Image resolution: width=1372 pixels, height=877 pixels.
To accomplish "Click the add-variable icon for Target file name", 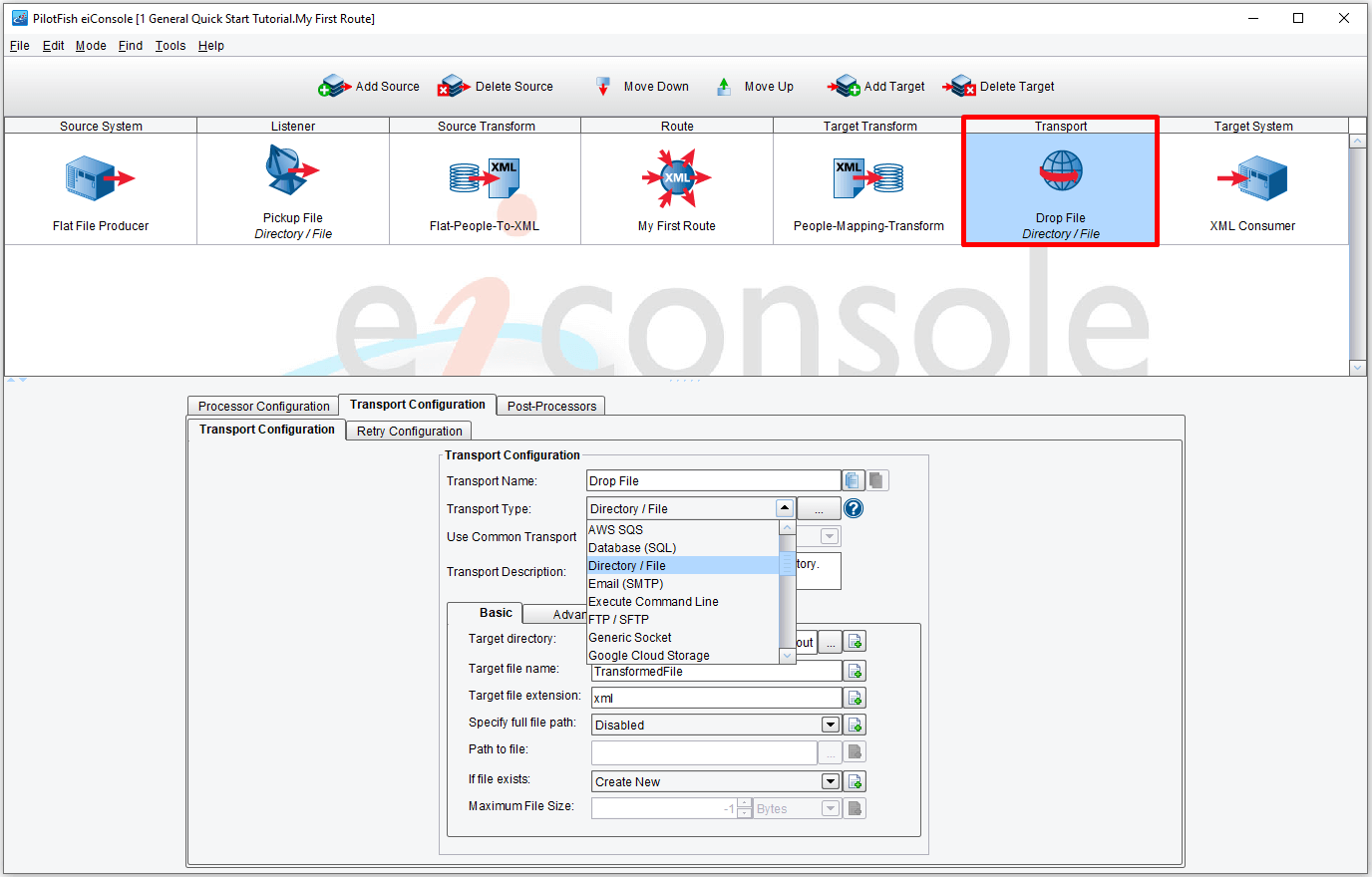I will (x=856, y=671).
